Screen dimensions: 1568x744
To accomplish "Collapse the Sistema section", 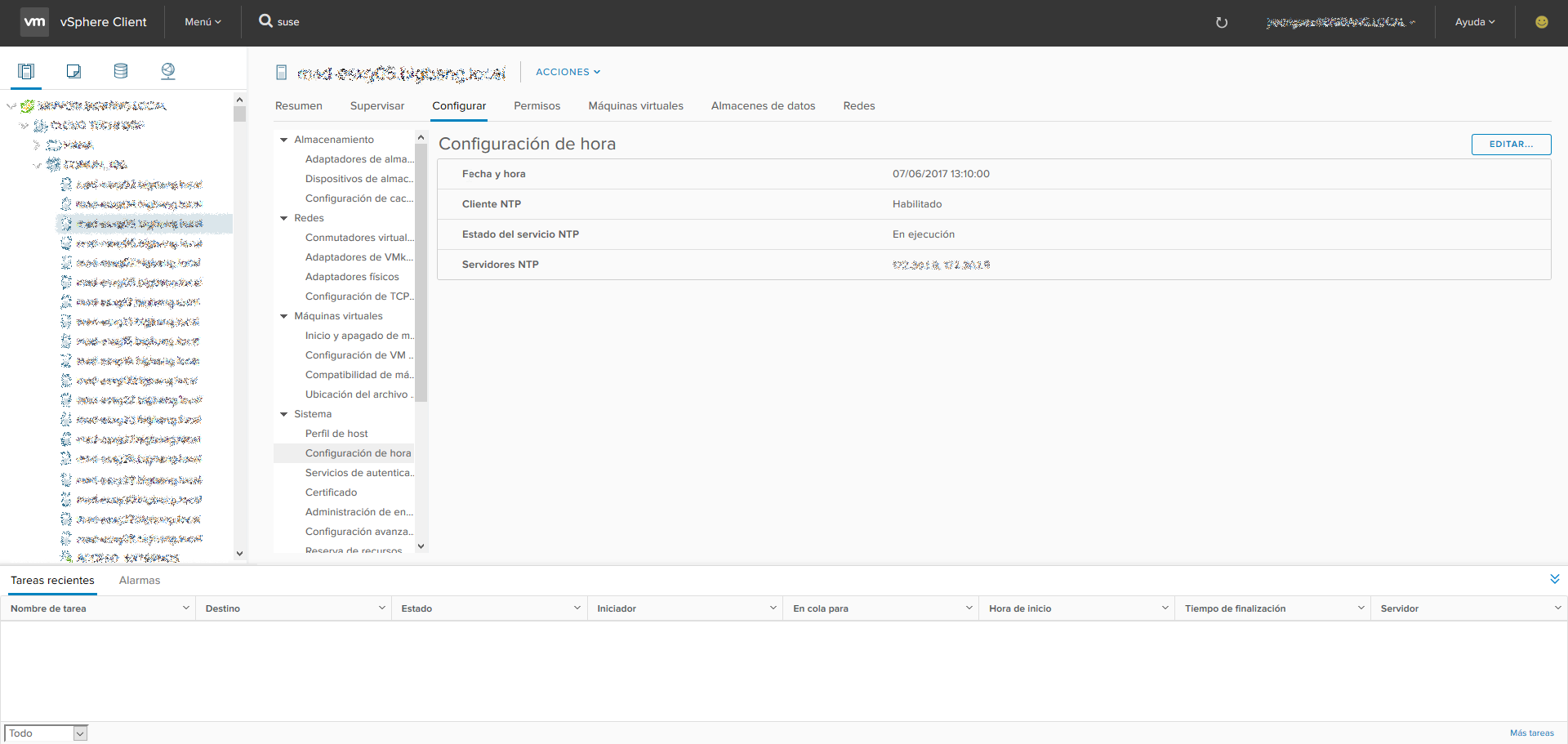I will [284, 414].
